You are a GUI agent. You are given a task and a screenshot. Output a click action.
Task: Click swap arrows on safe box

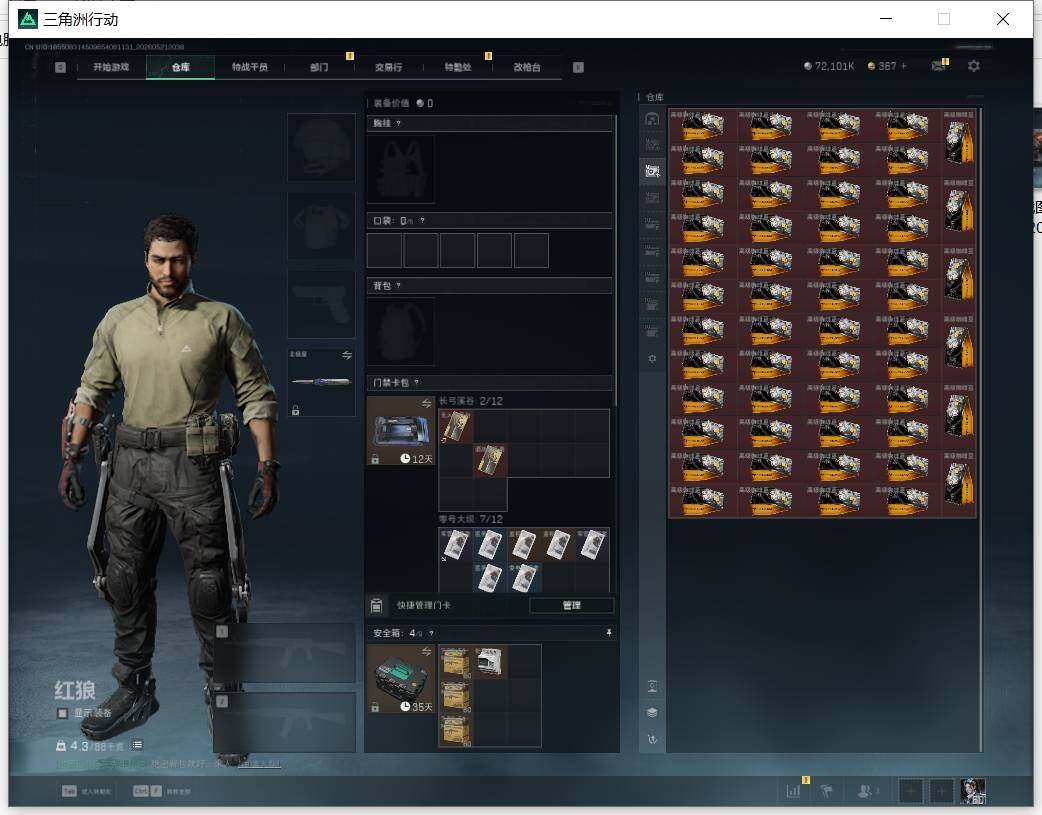coord(426,651)
